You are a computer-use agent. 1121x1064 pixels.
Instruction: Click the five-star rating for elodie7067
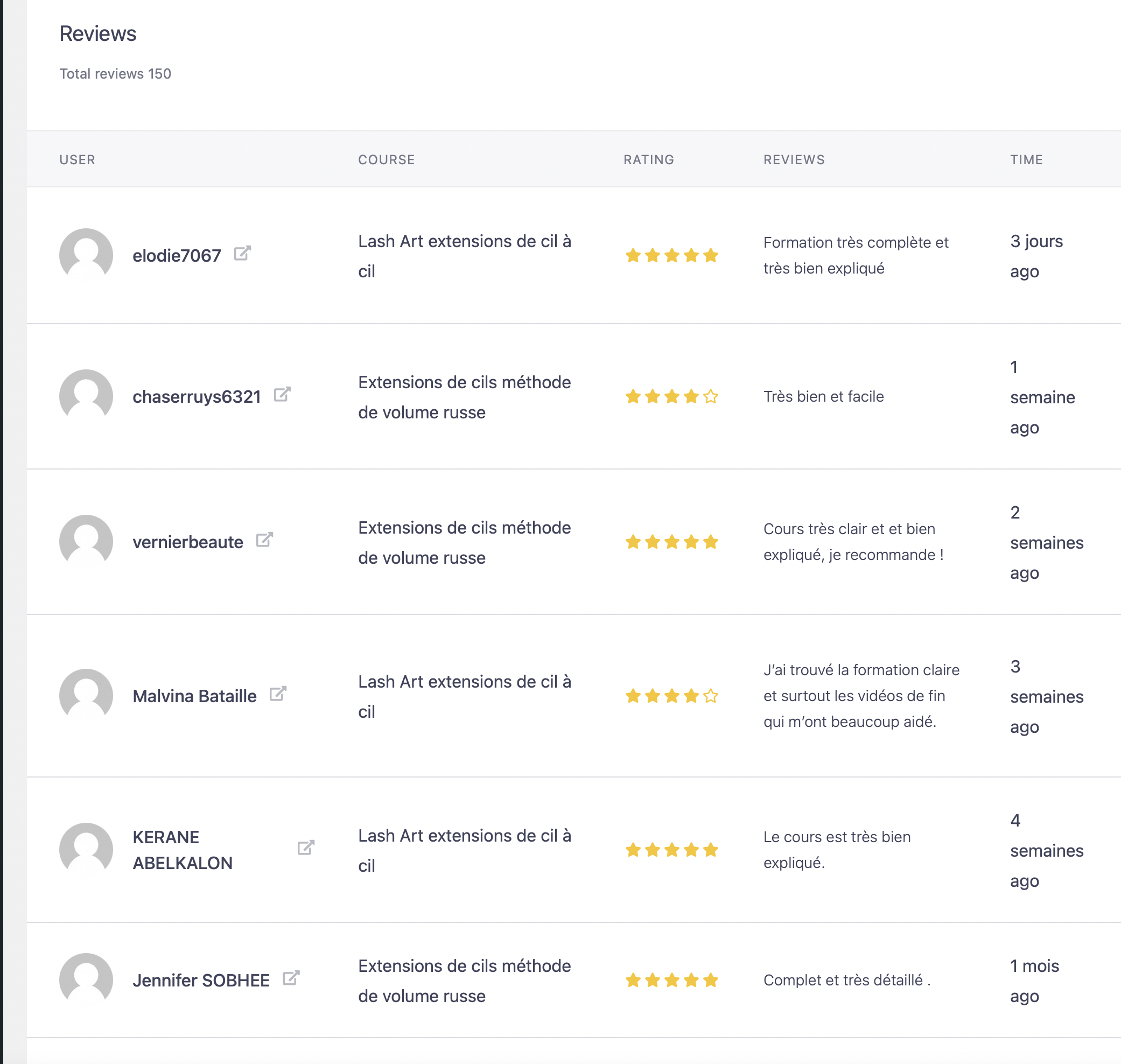tap(671, 256)
